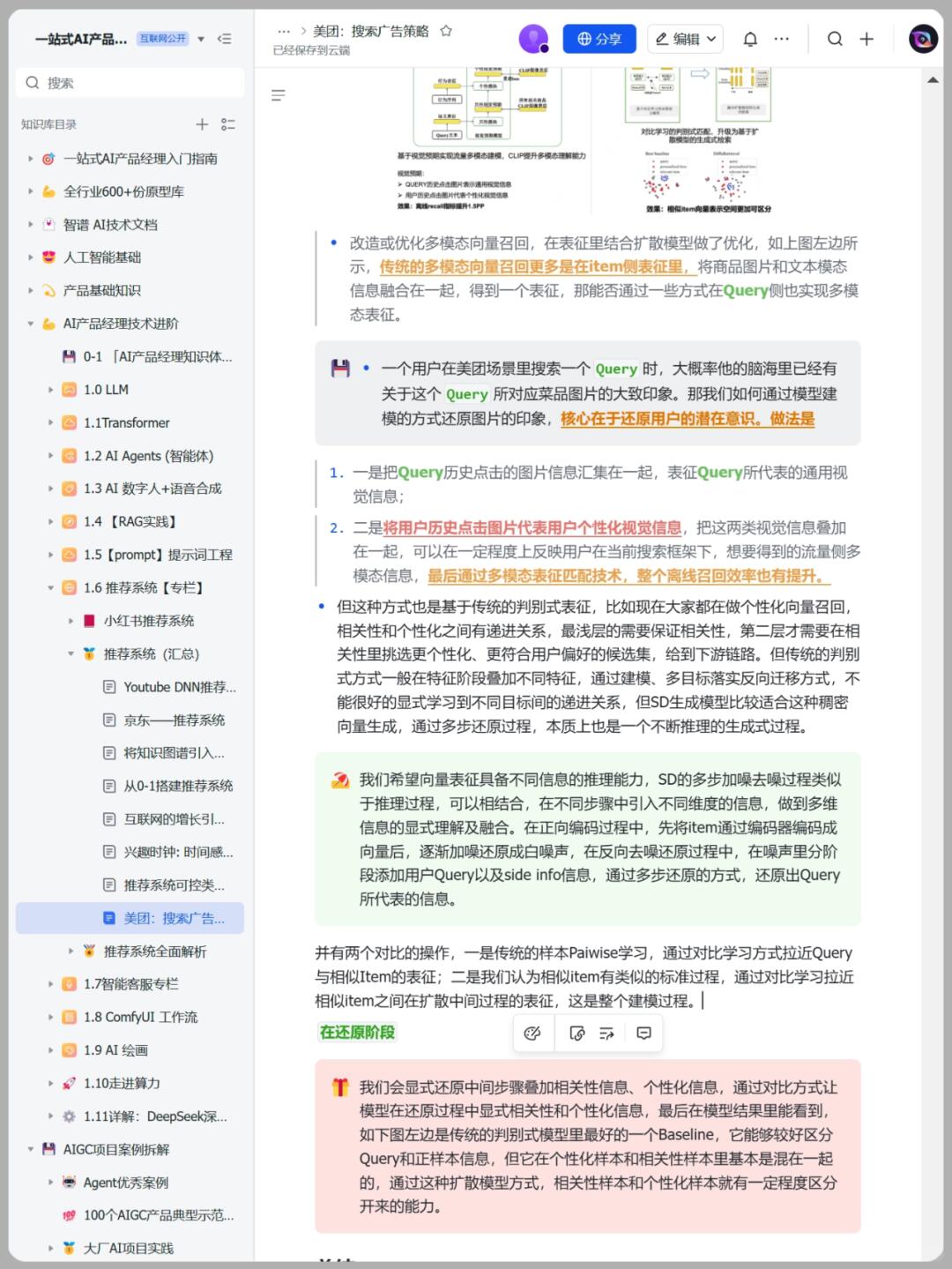
Task: Select the 美团：搜索广告 page in tree
Action: (130, 918)
